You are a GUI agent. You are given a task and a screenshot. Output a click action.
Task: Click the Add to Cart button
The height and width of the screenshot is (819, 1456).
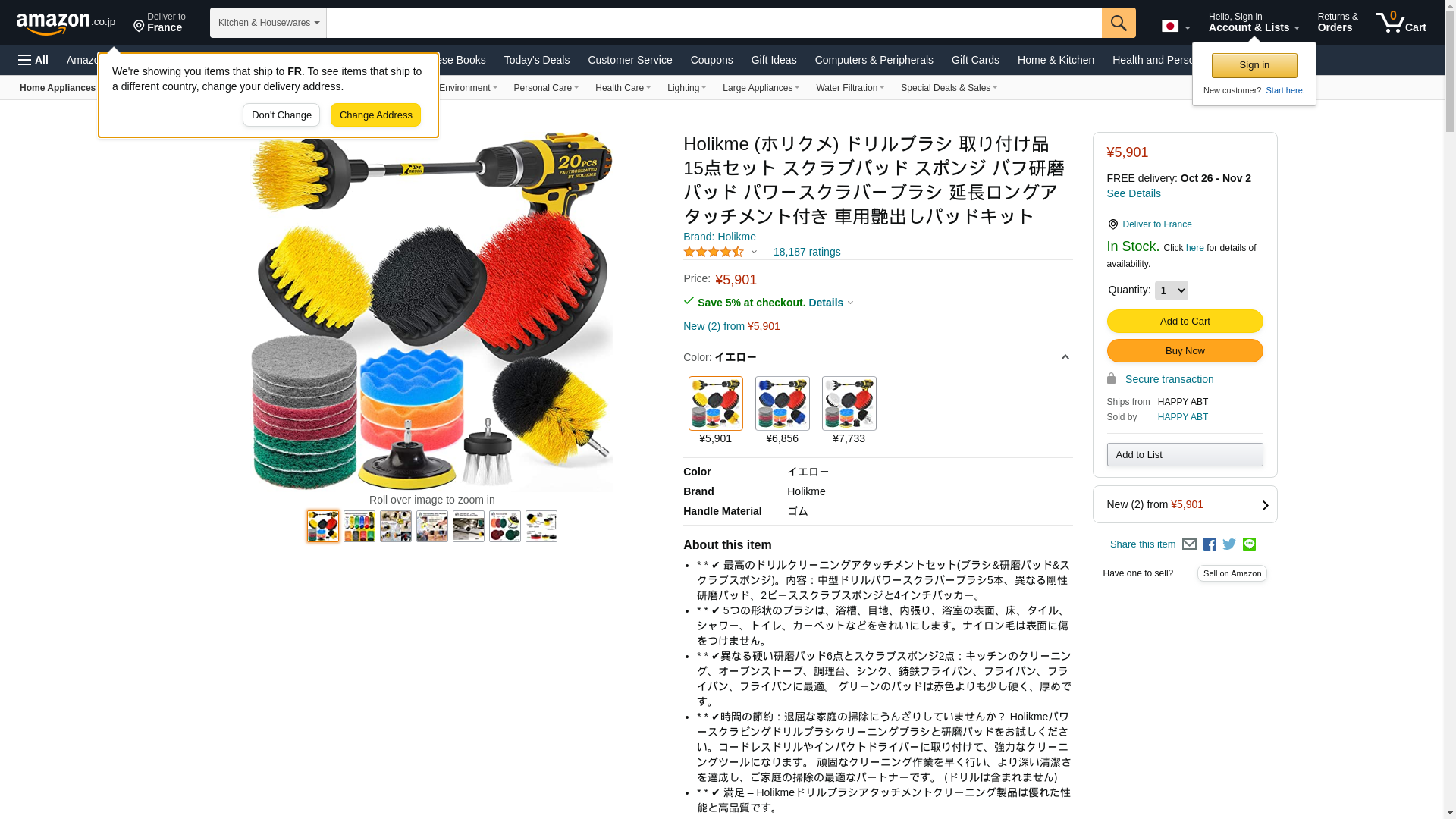point(1185,322)
